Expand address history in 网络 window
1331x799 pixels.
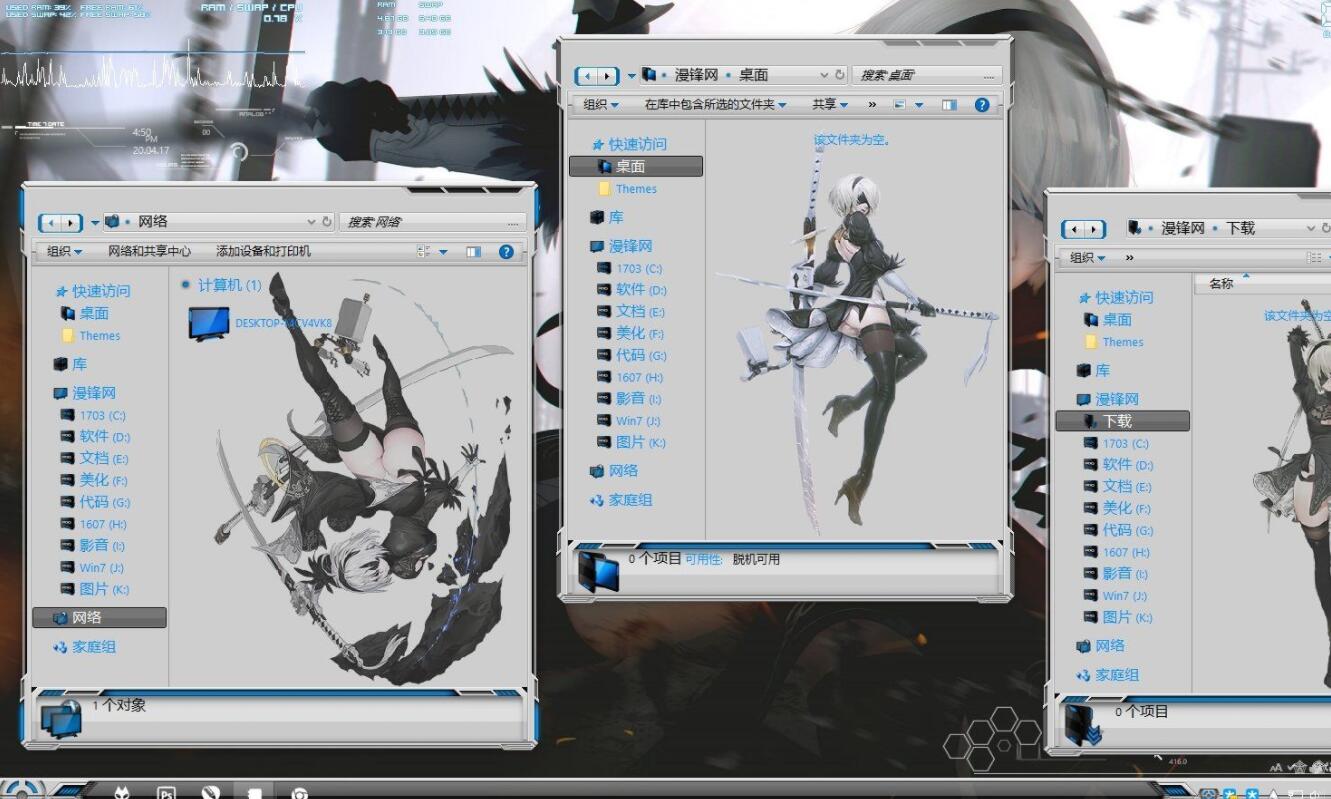click(x=311, y=222)
